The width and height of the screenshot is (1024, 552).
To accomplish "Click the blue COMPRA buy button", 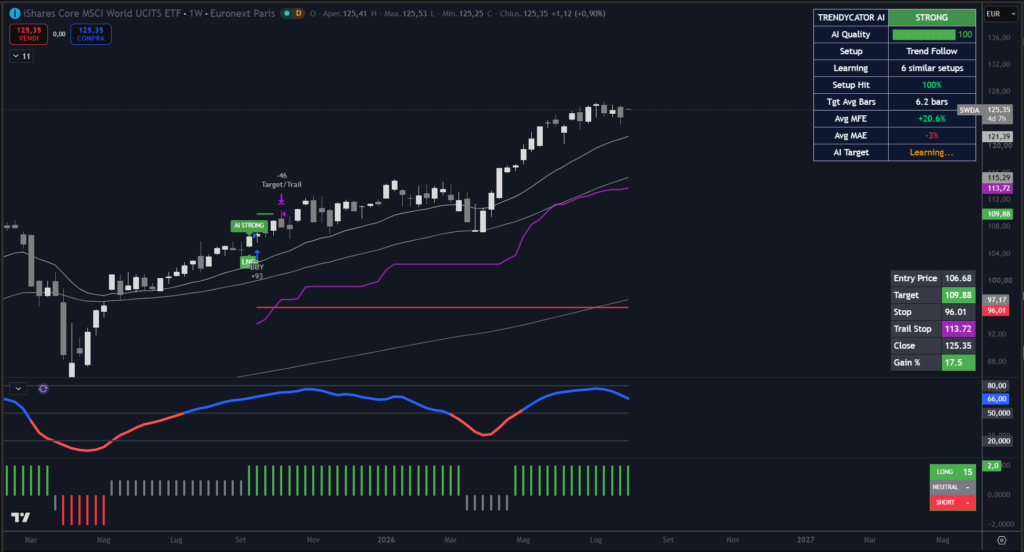I will click(x=91, y=34).
